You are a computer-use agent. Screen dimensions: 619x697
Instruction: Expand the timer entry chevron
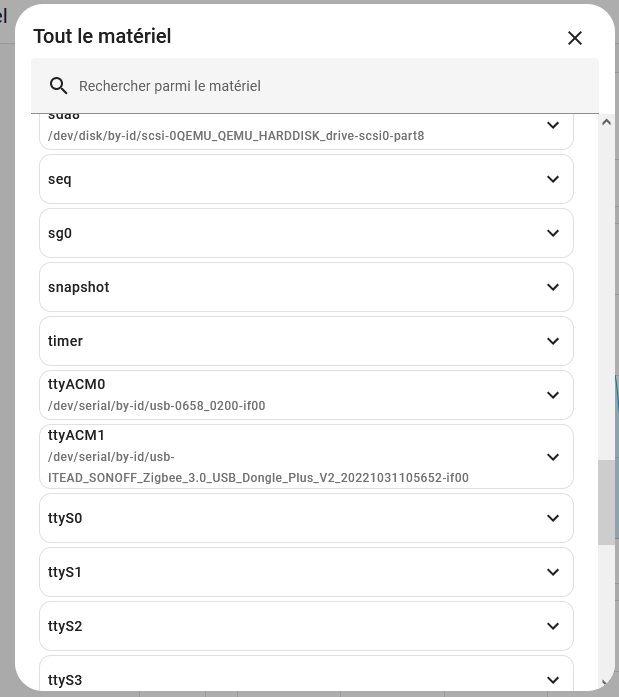pos(553,341)
